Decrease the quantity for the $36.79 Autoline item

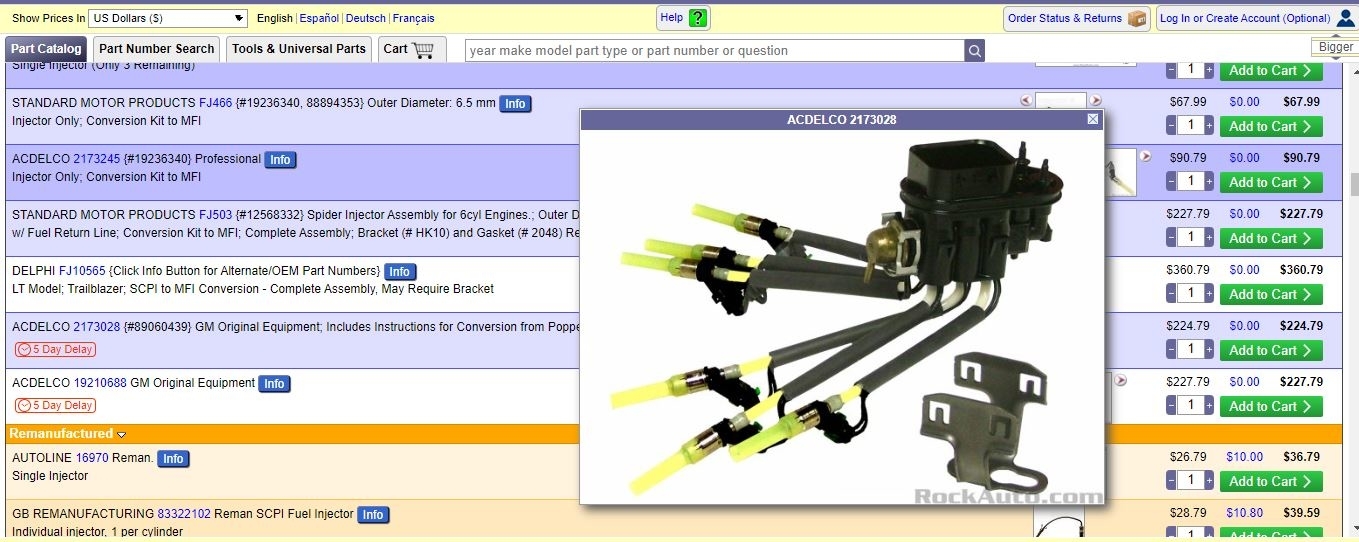(x=1171, y=481)
